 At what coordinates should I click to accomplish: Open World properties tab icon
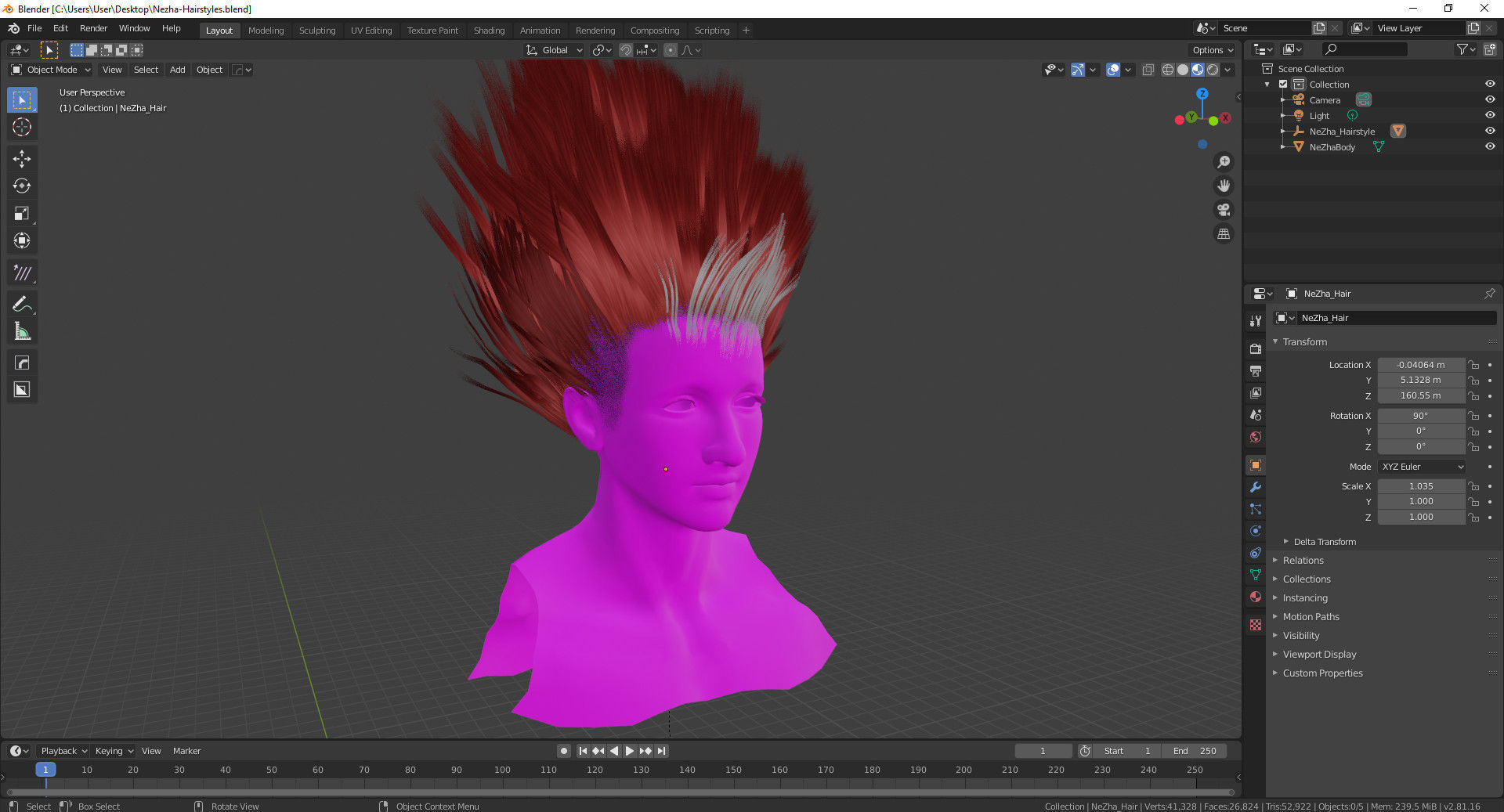1256,437
